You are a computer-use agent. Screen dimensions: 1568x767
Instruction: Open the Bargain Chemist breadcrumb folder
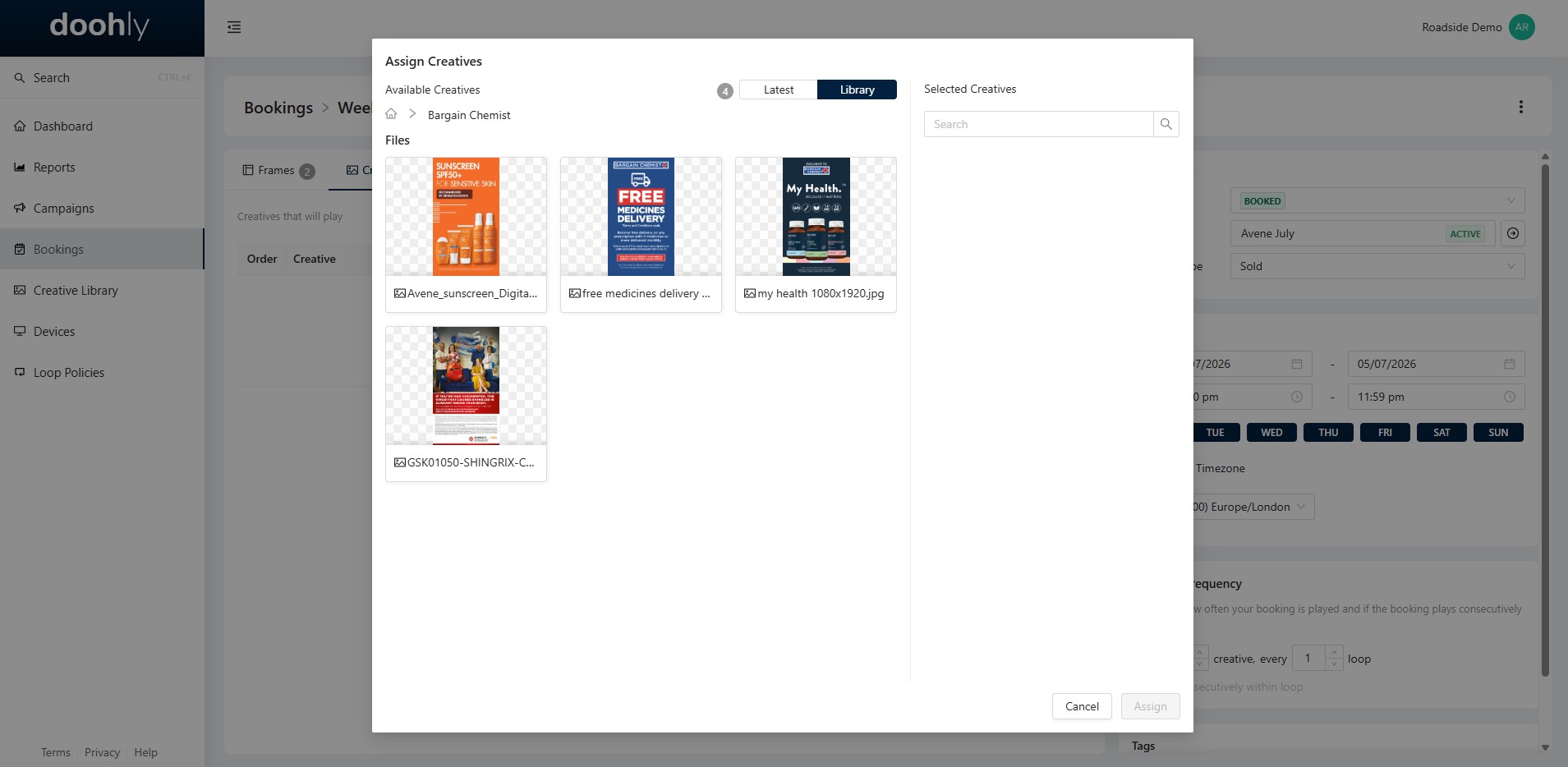[469, 115]
